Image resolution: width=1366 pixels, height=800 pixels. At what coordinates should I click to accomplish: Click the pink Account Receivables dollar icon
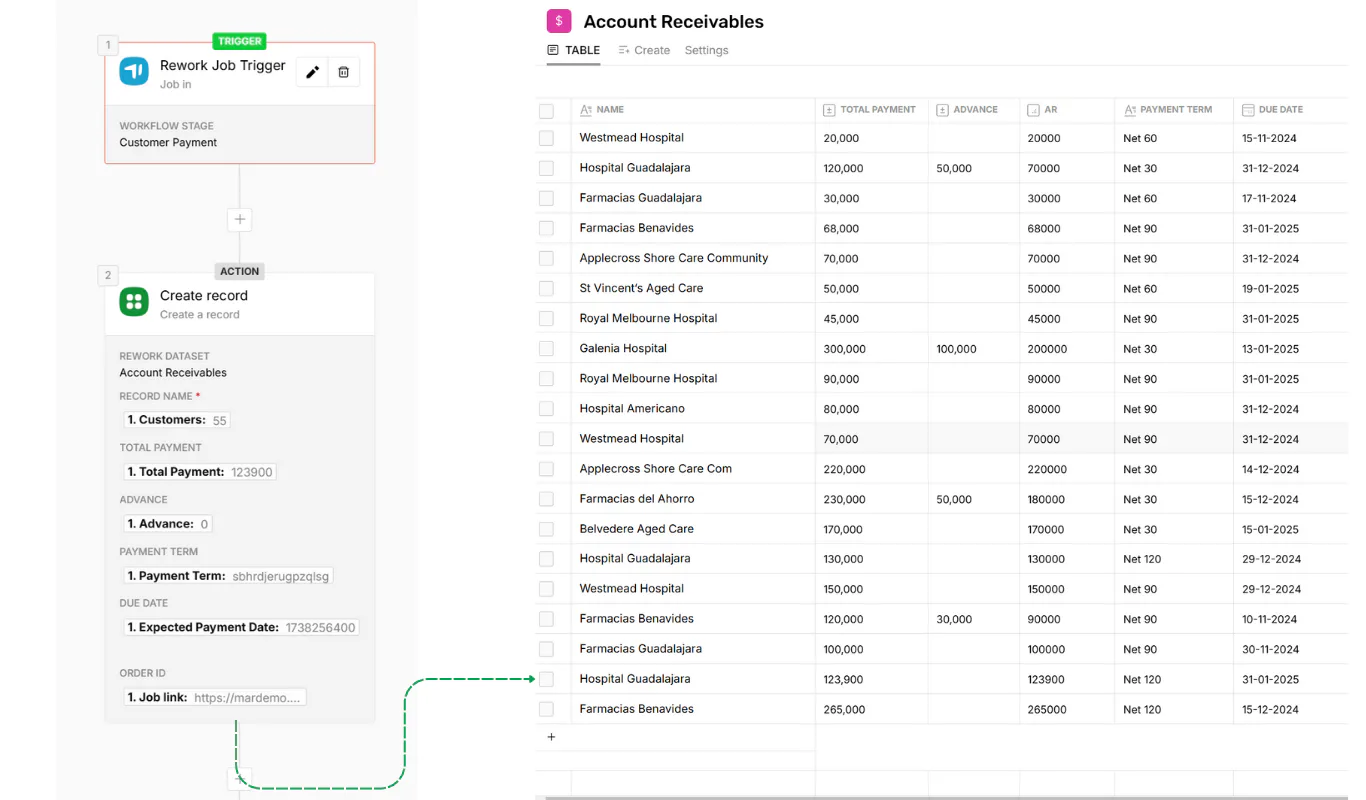coord(559,21)
